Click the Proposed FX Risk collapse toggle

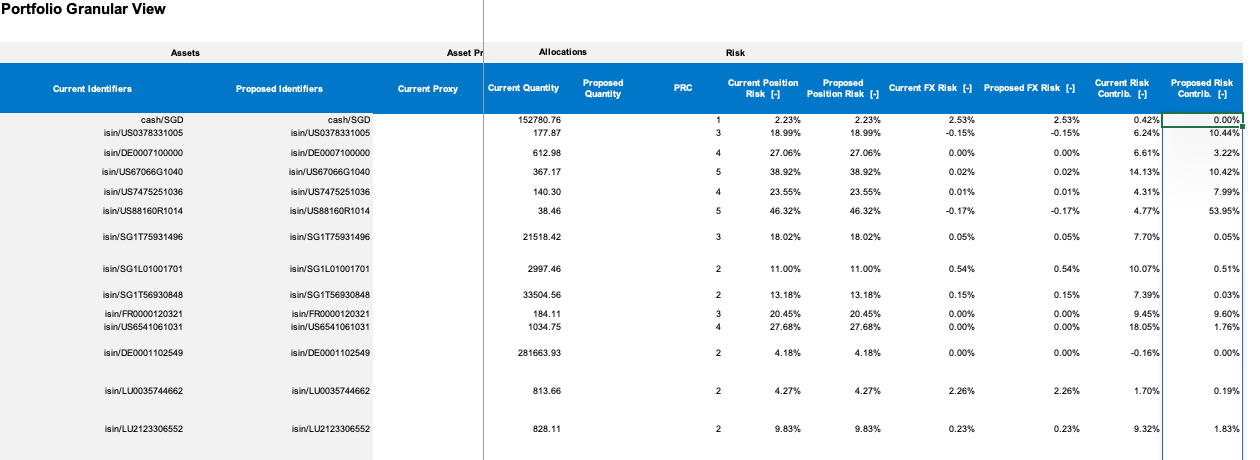click(1070, 89)
